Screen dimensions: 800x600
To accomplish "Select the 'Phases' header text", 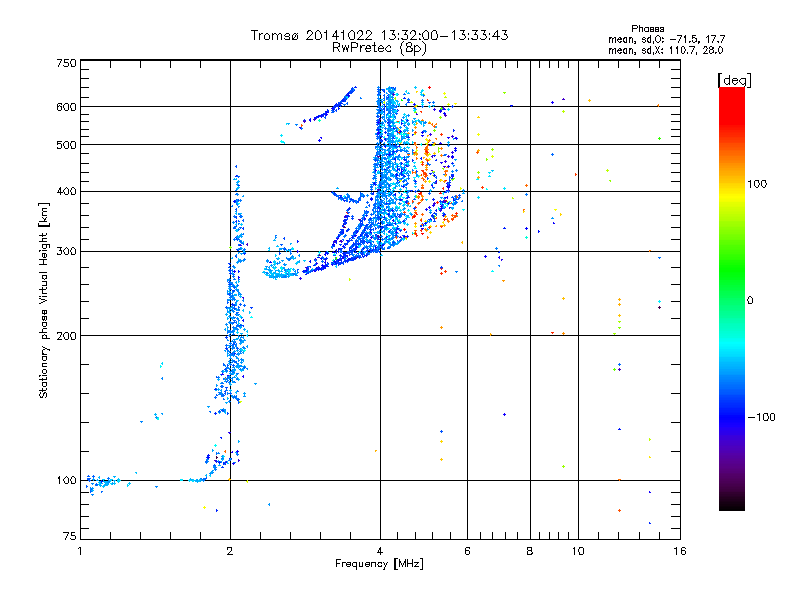I will click(647, 29).
